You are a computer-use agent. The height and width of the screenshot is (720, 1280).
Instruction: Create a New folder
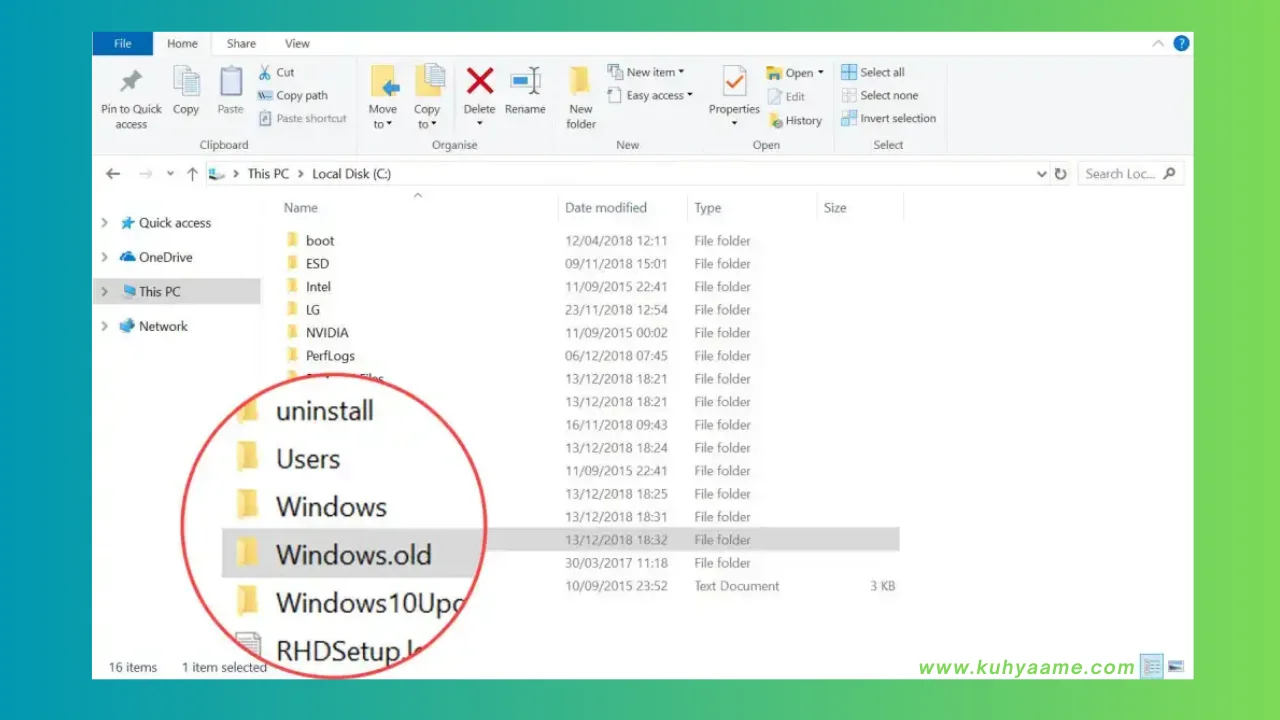(x=581, y=97)
